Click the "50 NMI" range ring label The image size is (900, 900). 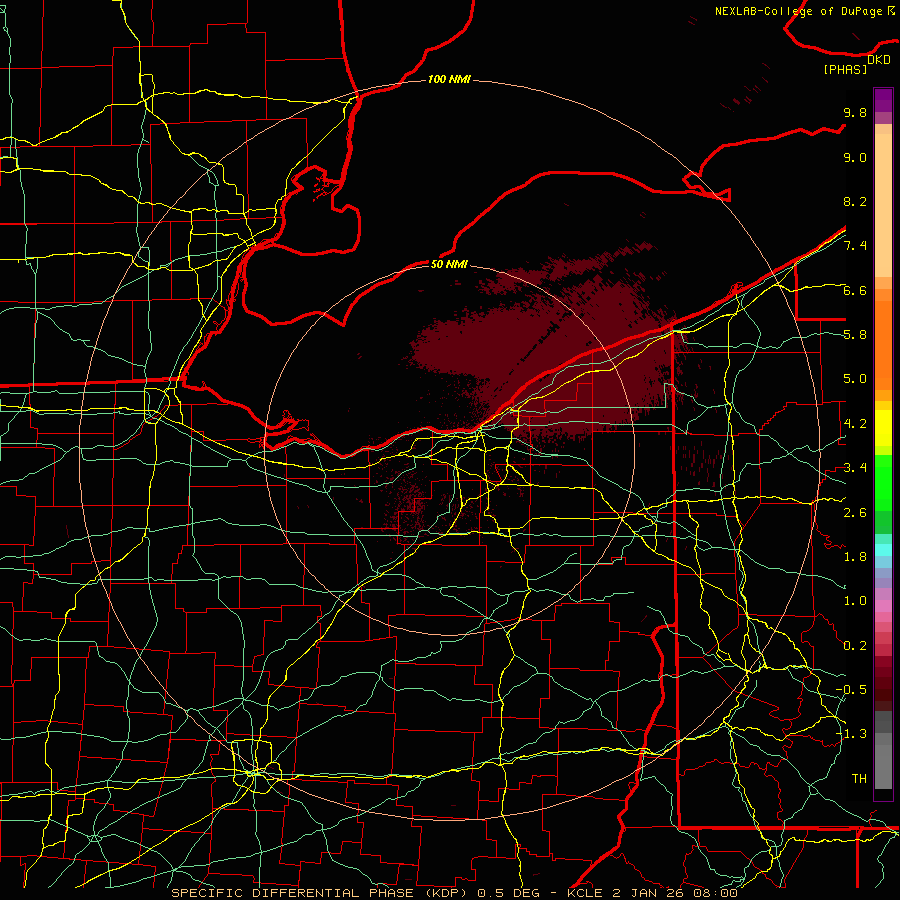pos(449,264)
